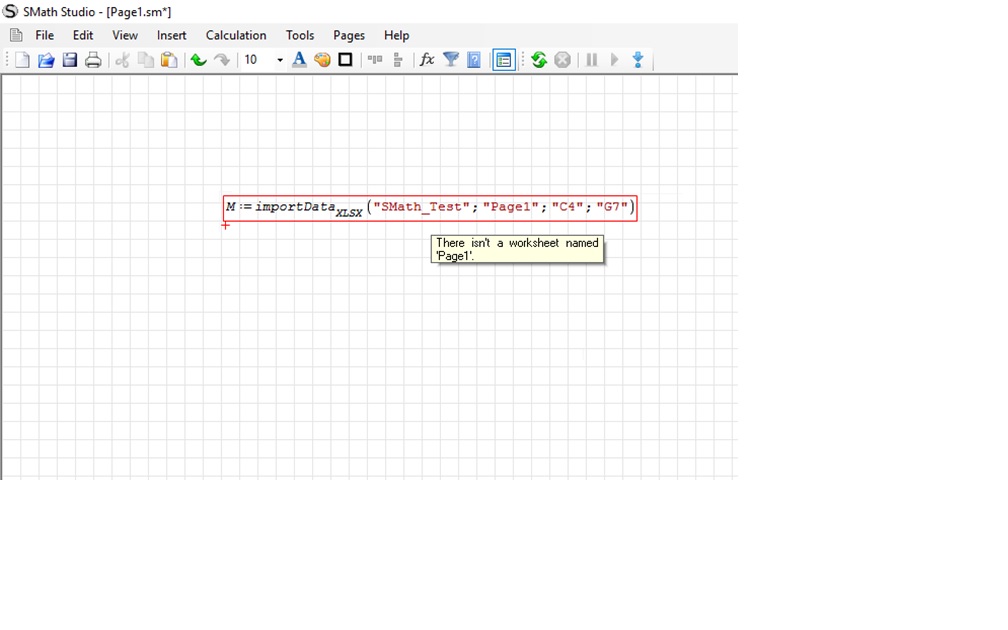Viewport: 1008px width, 630px height.
Task: Paste from clipboard using the toolbar icon
Action: pyautogui.click(x=169, y=60)
